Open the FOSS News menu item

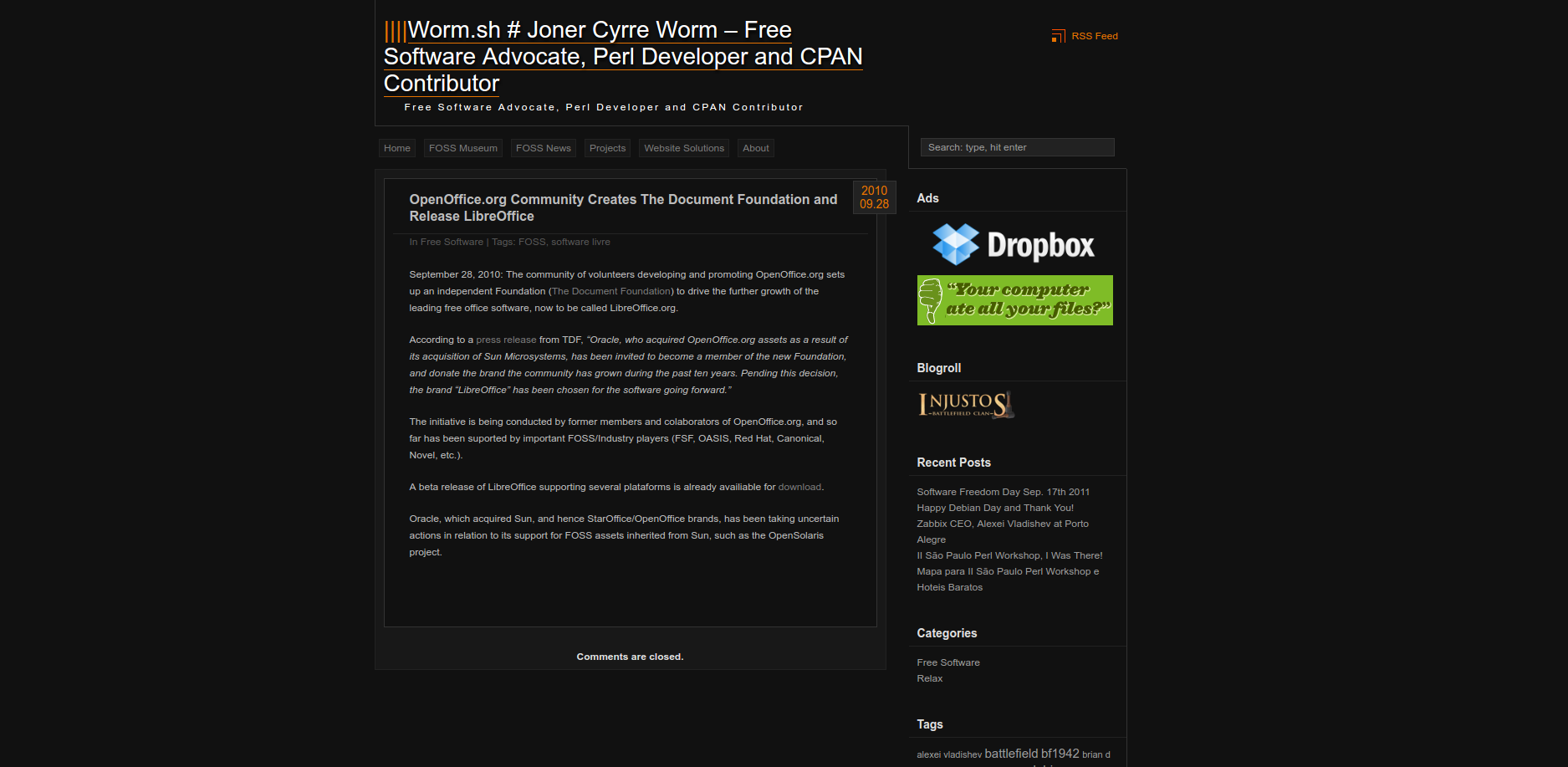(543, 148)
